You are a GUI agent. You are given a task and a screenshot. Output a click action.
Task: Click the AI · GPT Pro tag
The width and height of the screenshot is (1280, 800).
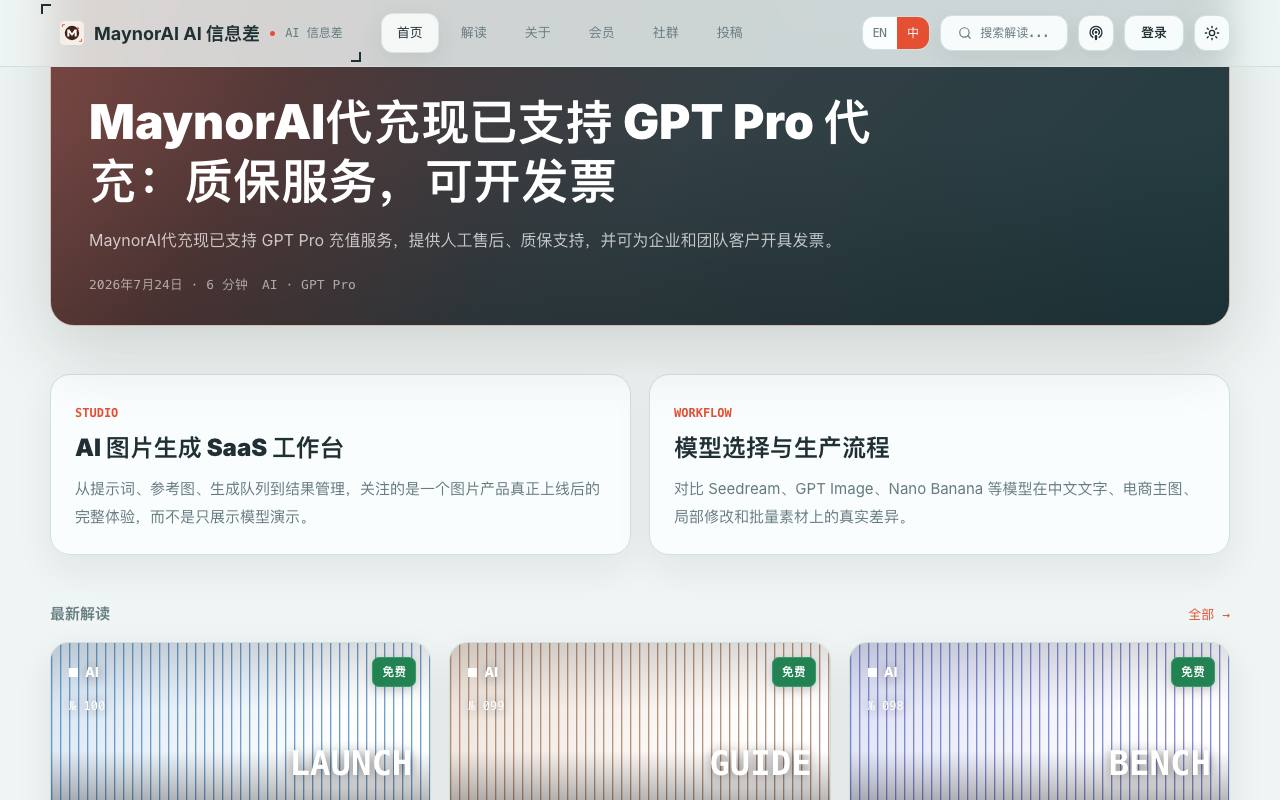click(309, 285)
